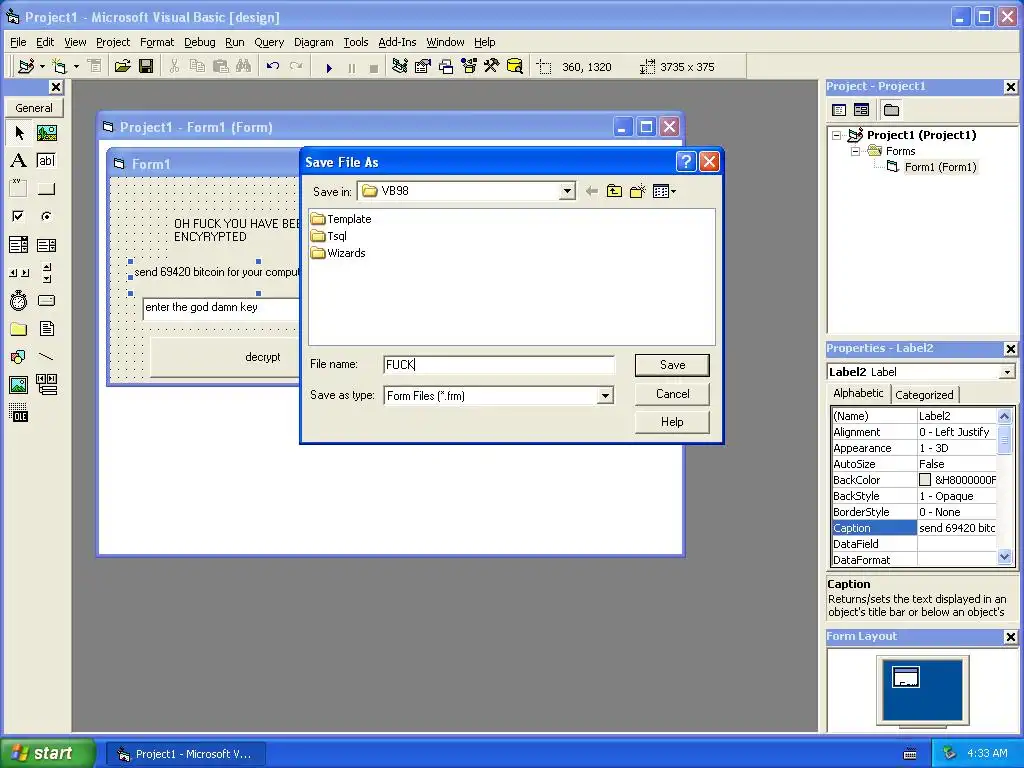Screen dimensions: 1024x768
Task: Open the Save in VB98 dropdown
Action: click(x=567, y=191)
